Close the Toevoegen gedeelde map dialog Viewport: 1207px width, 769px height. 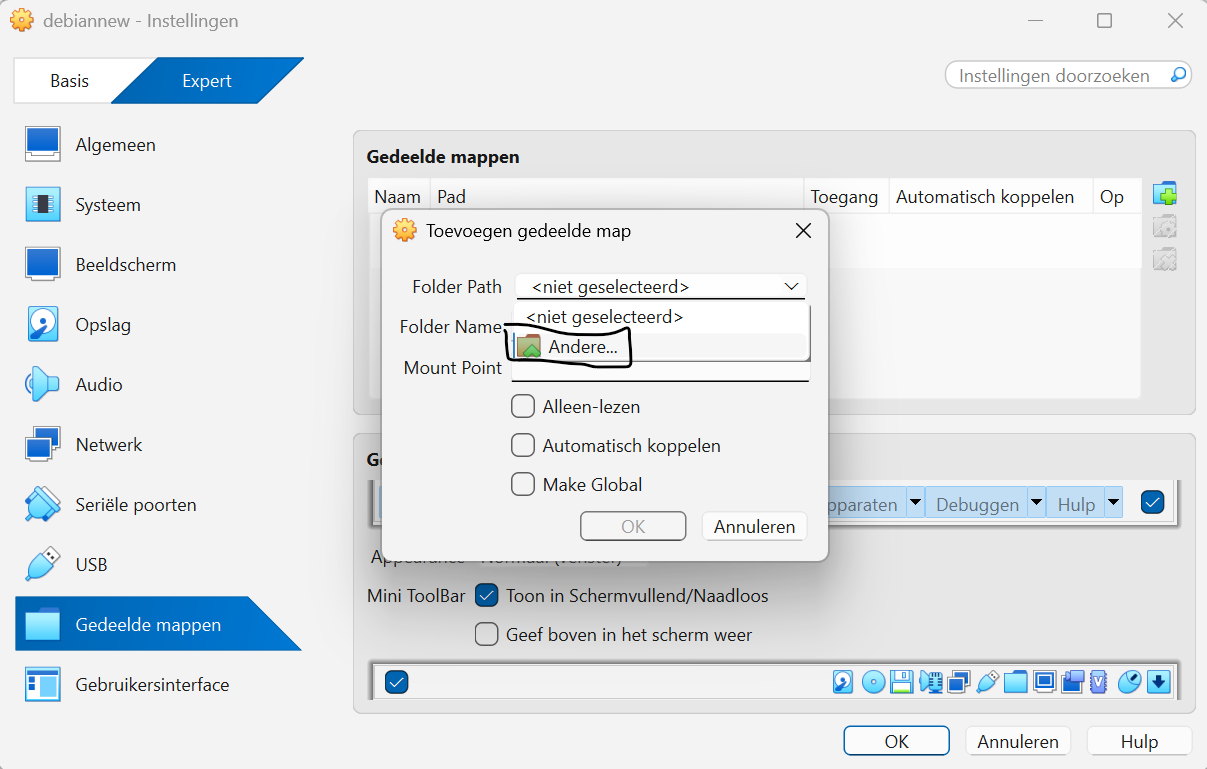click(802, 231)
